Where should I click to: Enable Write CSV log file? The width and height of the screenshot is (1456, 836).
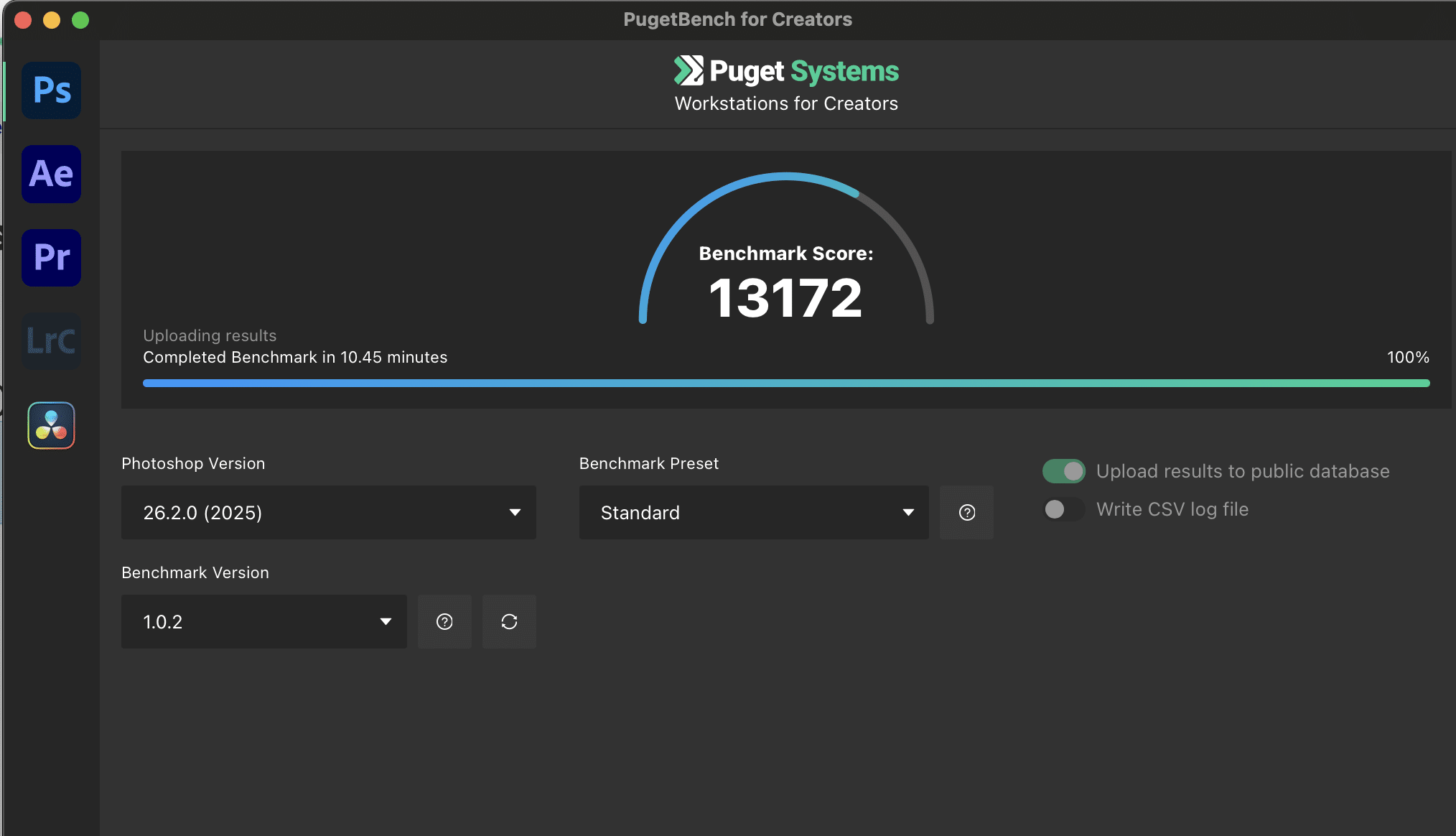click(1063, 509)
